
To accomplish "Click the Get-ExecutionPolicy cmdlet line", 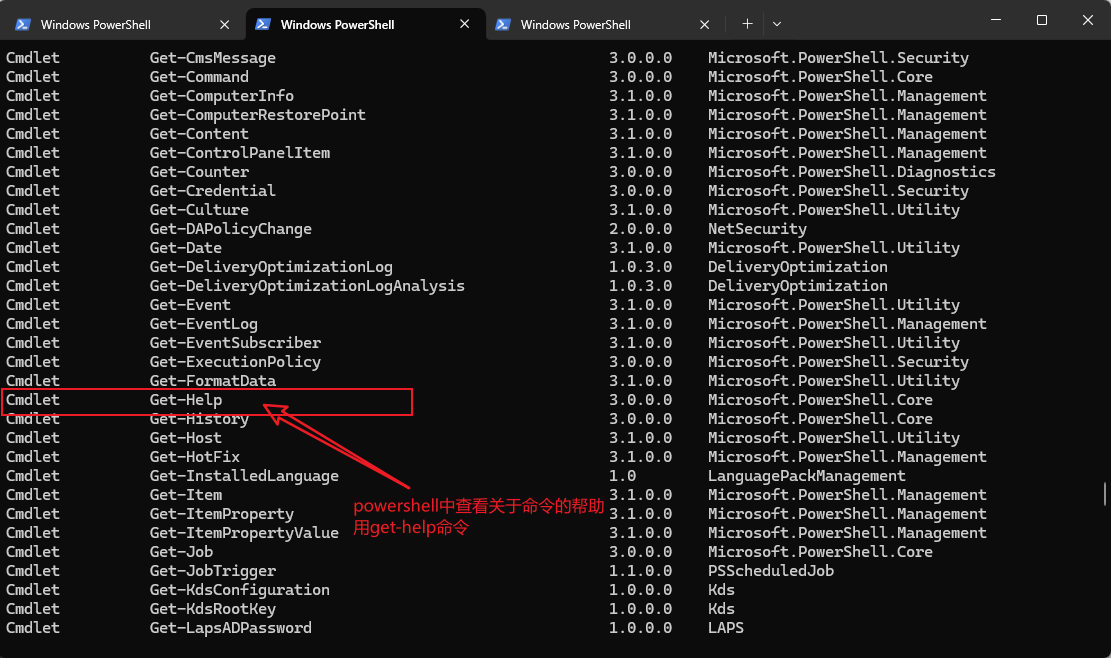I will 233,361.
